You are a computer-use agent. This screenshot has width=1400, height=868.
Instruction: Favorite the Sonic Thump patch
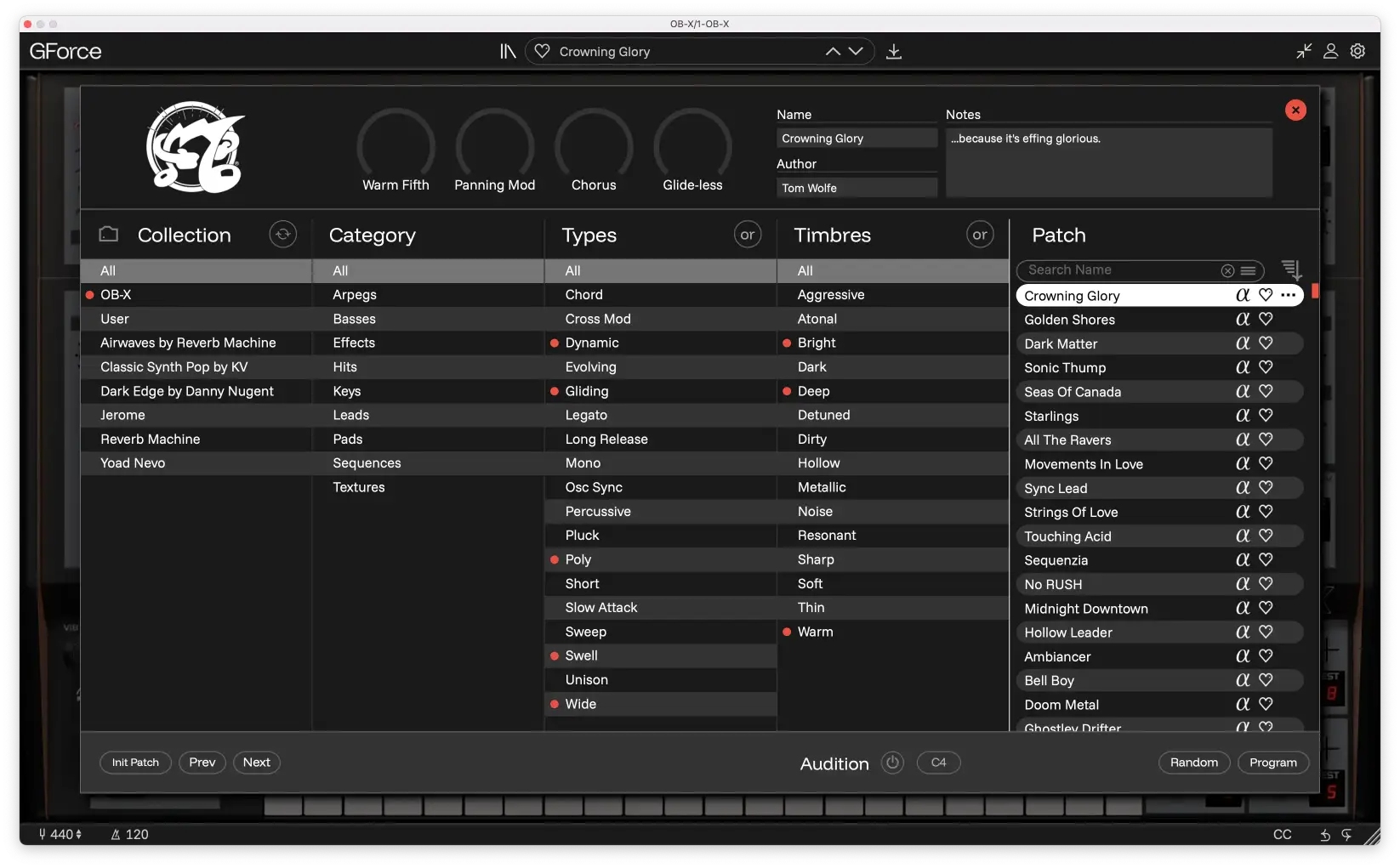(x=1266, y=366)
